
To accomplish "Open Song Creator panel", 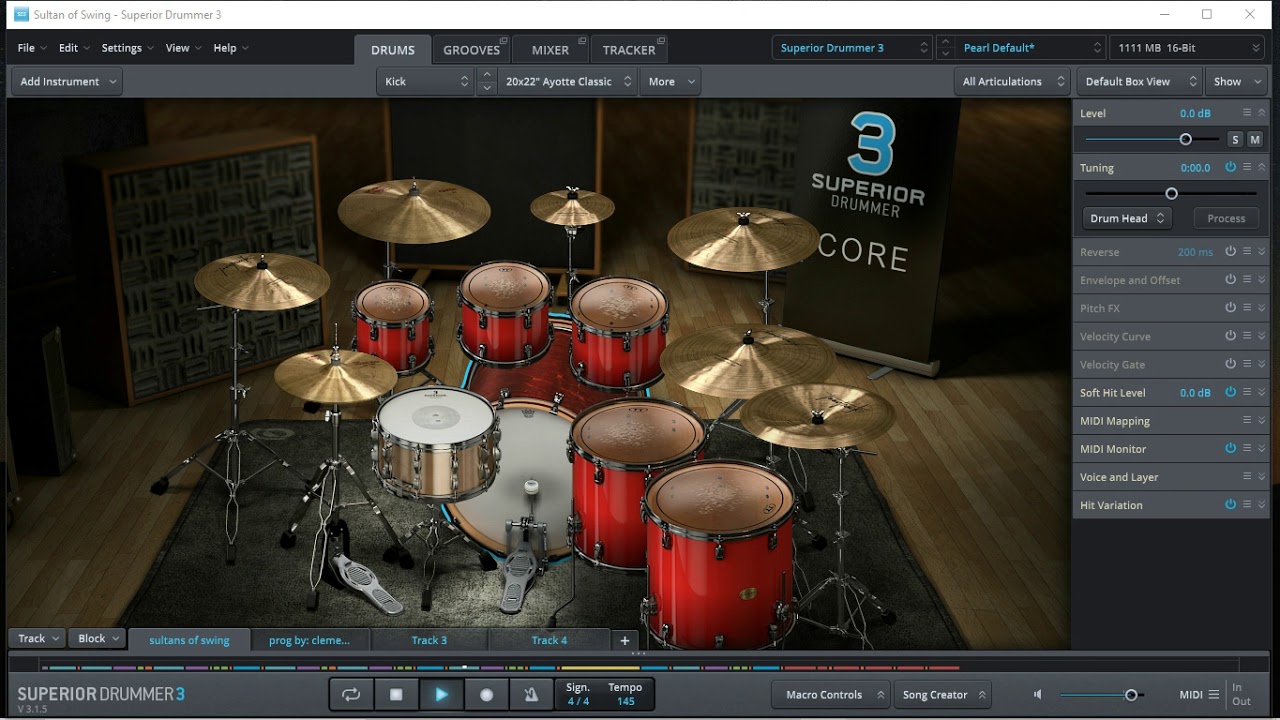I will (x=943, y=695).
